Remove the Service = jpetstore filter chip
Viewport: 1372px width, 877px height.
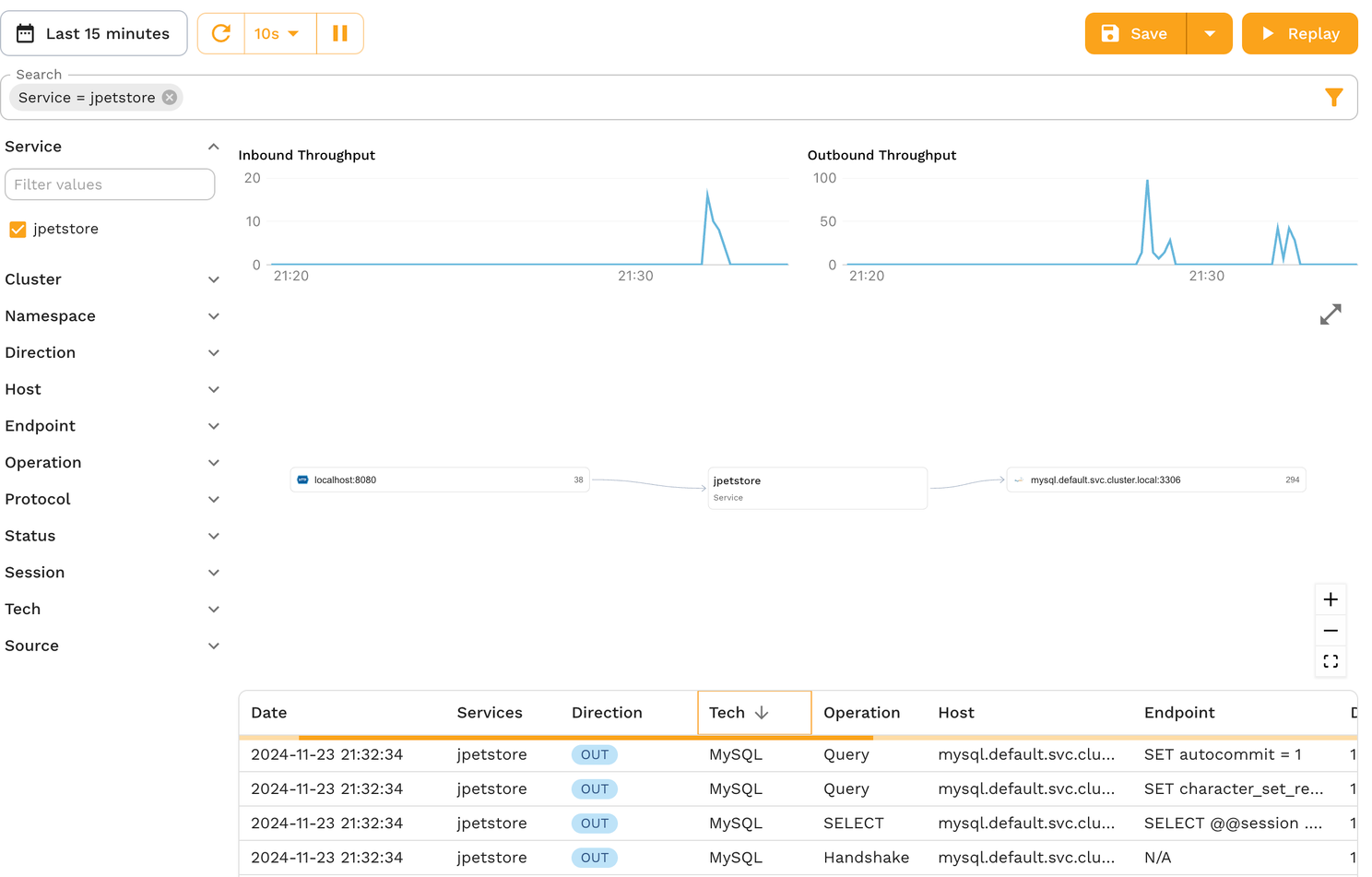pyautogui.click(x=170, y=98)
